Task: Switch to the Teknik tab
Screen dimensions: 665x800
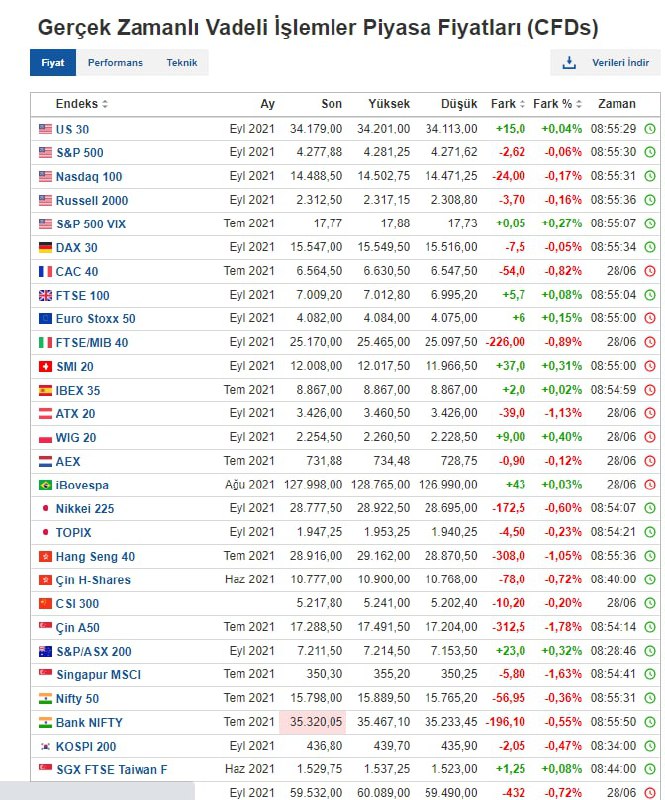Action: click(182, 63)
